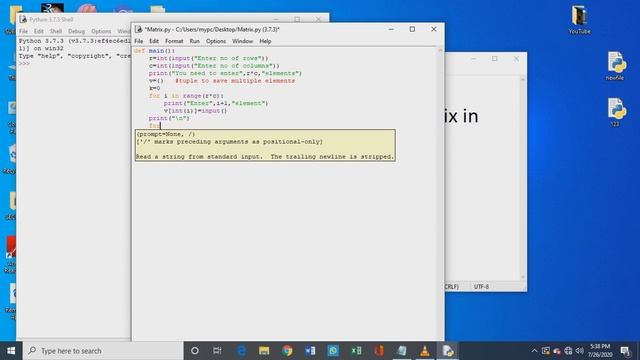The image size is (640, 360).
Task: Click the Matrix.py editor scrollbar up arrow
Action: pos(440,50)
